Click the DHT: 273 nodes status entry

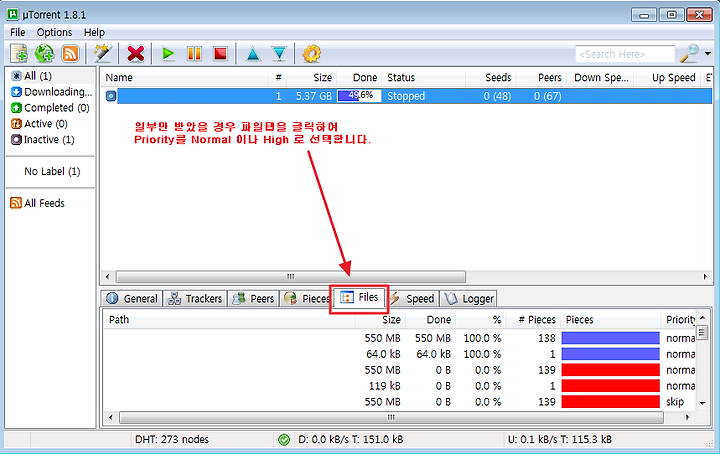pos(172,439)
